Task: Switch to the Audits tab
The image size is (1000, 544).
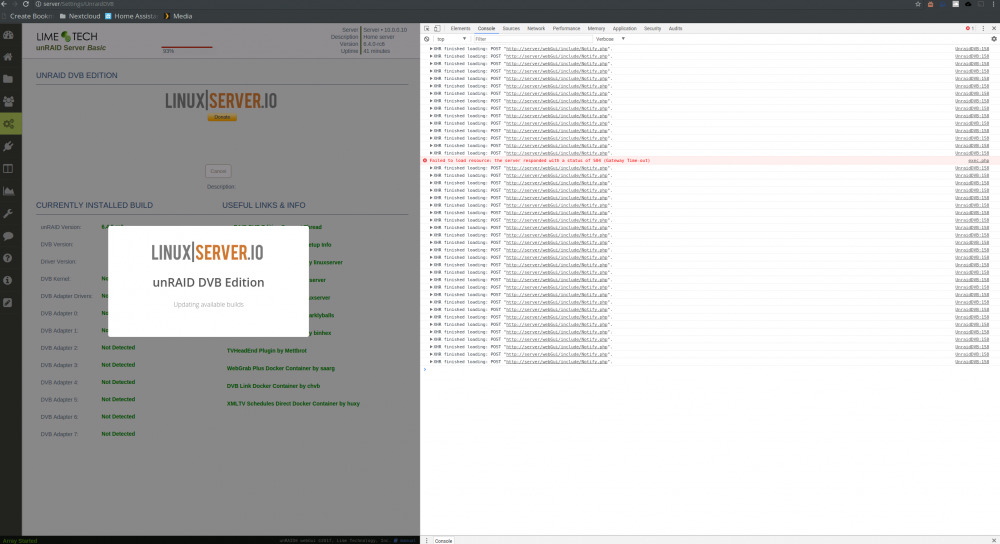Action: pos(675,29)
